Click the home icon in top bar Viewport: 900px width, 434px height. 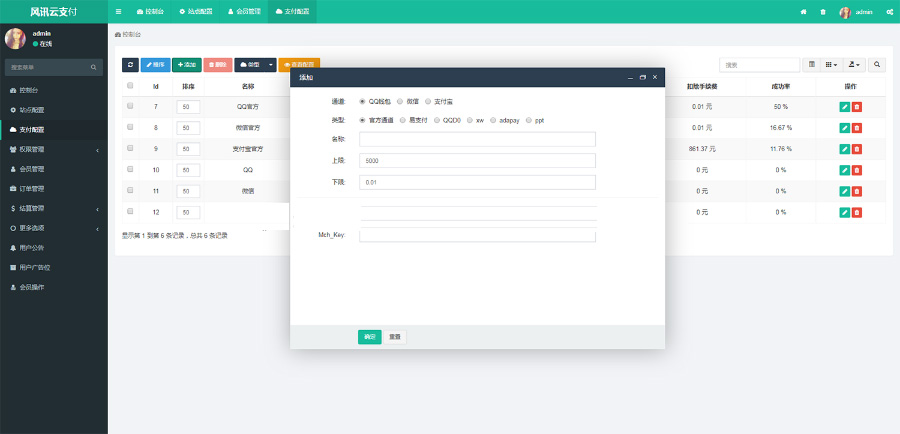(x=804, y=12)
